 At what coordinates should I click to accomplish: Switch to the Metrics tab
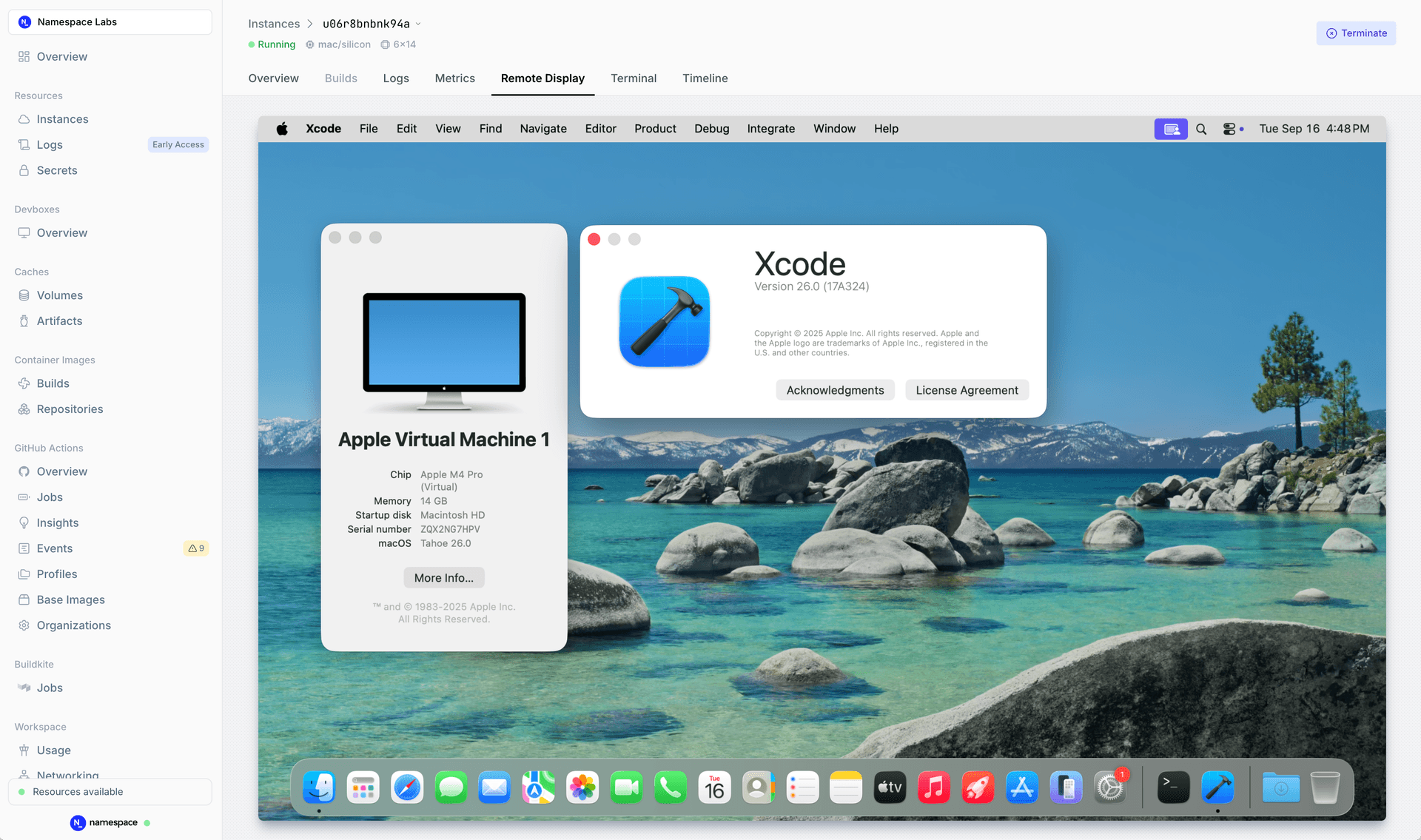click(x=454, y=78)
